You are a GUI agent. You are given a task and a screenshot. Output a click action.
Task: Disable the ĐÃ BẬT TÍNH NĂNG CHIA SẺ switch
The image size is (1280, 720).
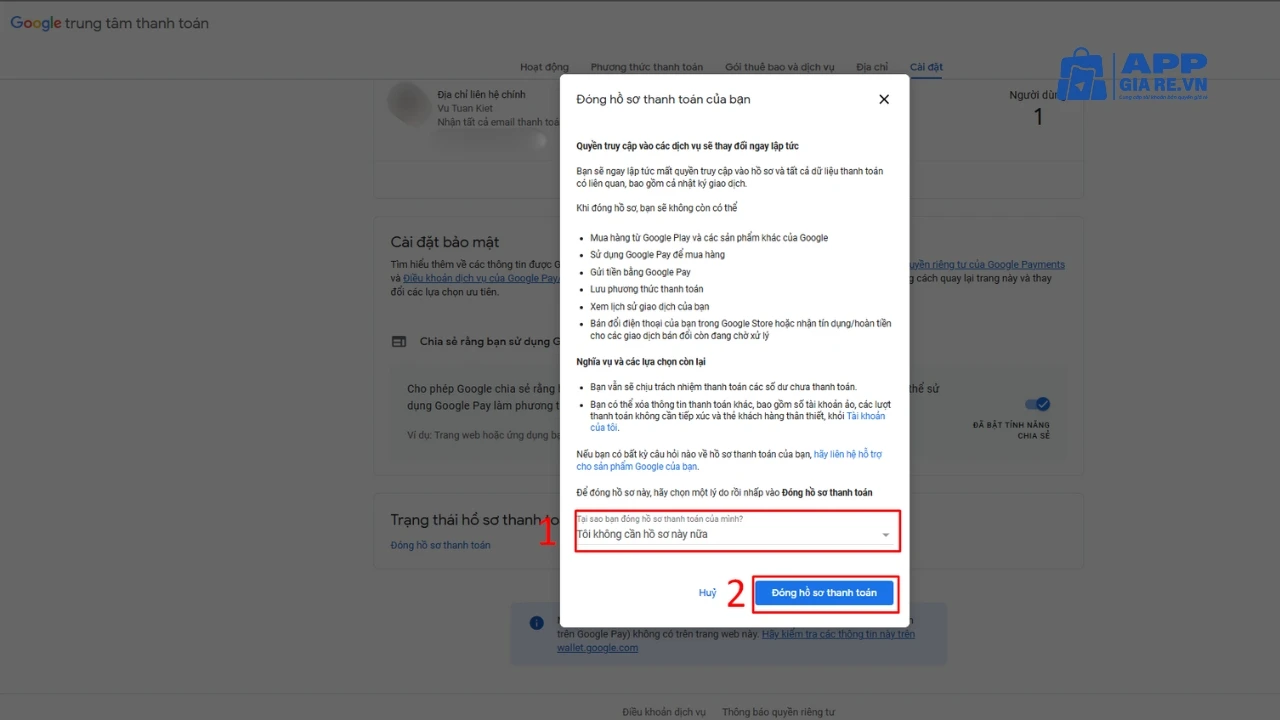1036,405
